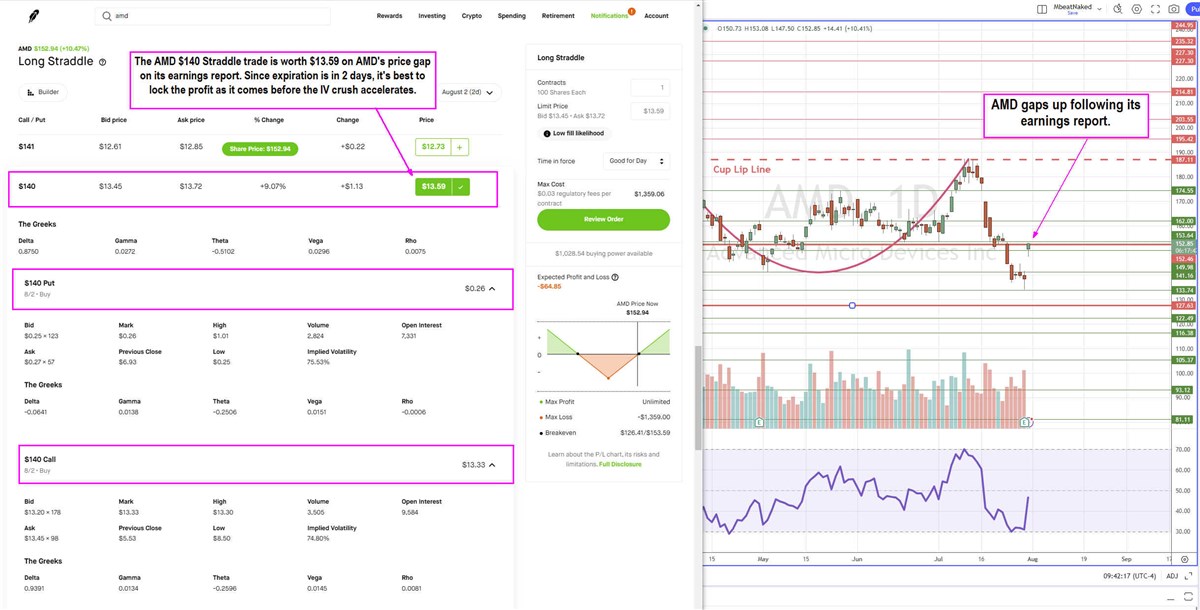Click the Expected Profit and Loss help icon
The width and height of the screenshot is (1200, 610).
(614, 277)
